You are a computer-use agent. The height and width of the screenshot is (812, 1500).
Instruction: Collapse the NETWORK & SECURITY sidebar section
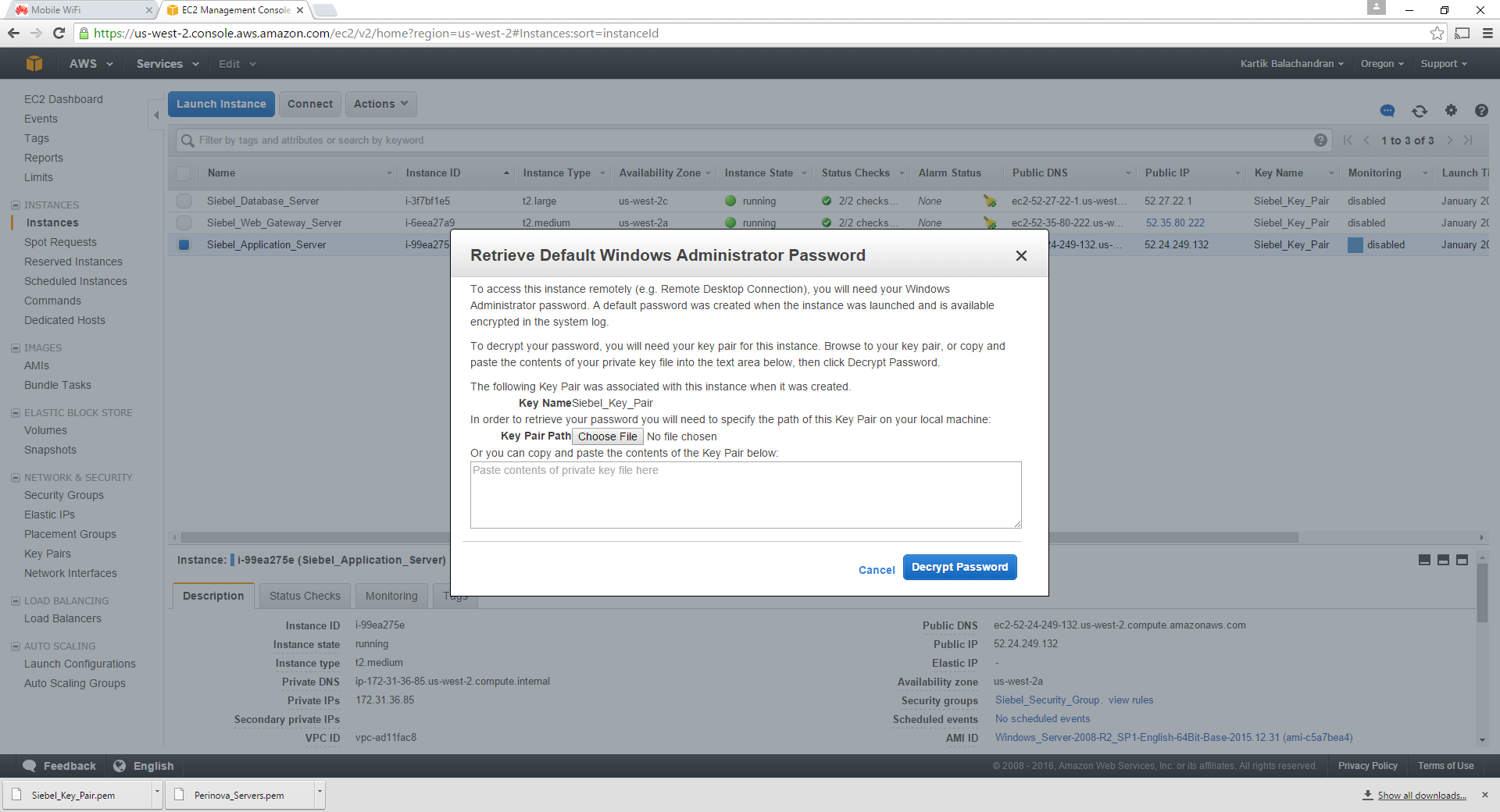(x=16, y=478)
